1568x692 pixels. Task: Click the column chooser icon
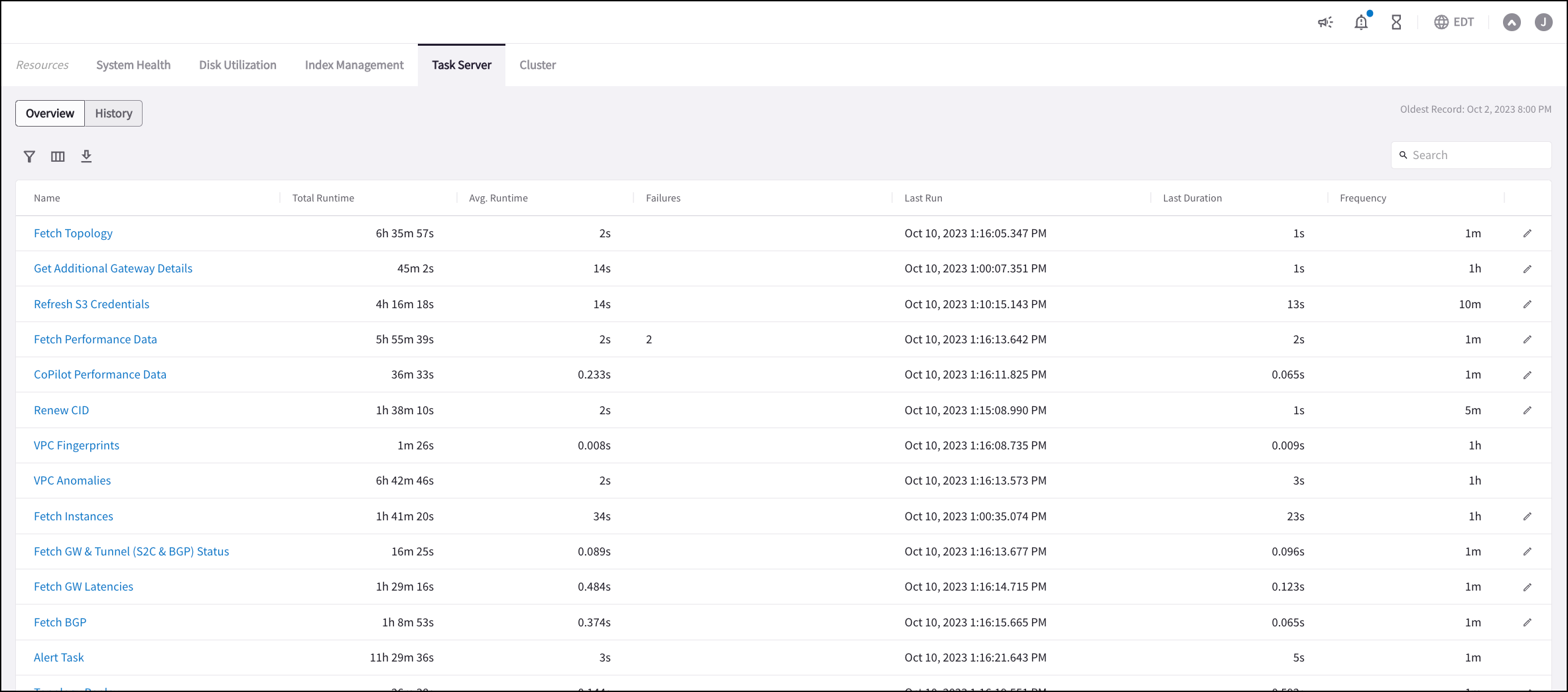[58, 156]
